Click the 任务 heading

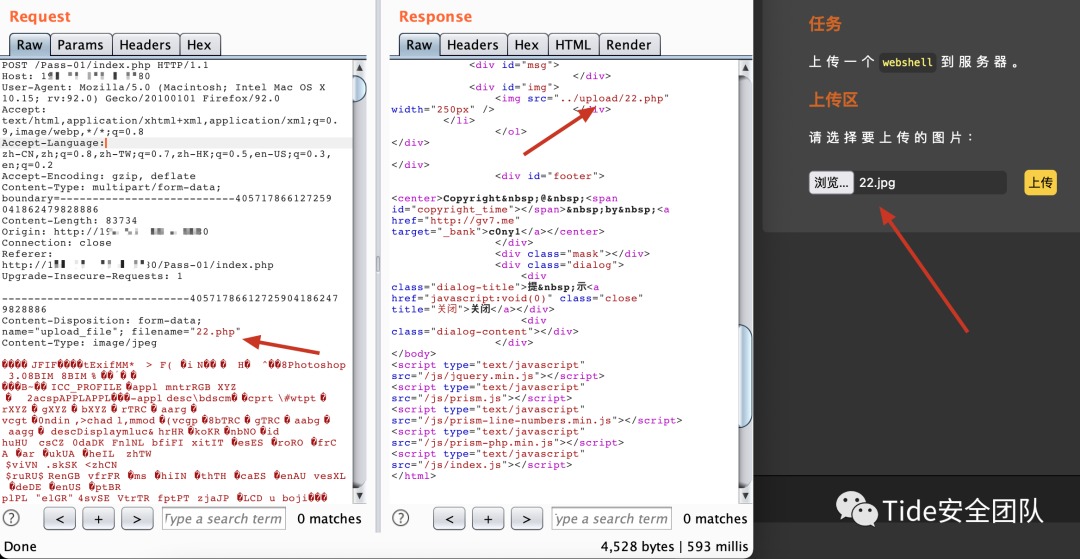[825, 25]
